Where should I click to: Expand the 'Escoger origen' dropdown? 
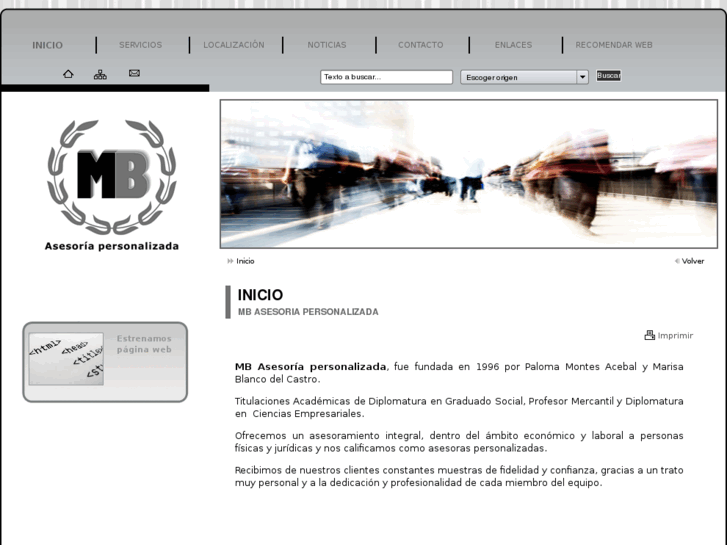tap(524, 77)
